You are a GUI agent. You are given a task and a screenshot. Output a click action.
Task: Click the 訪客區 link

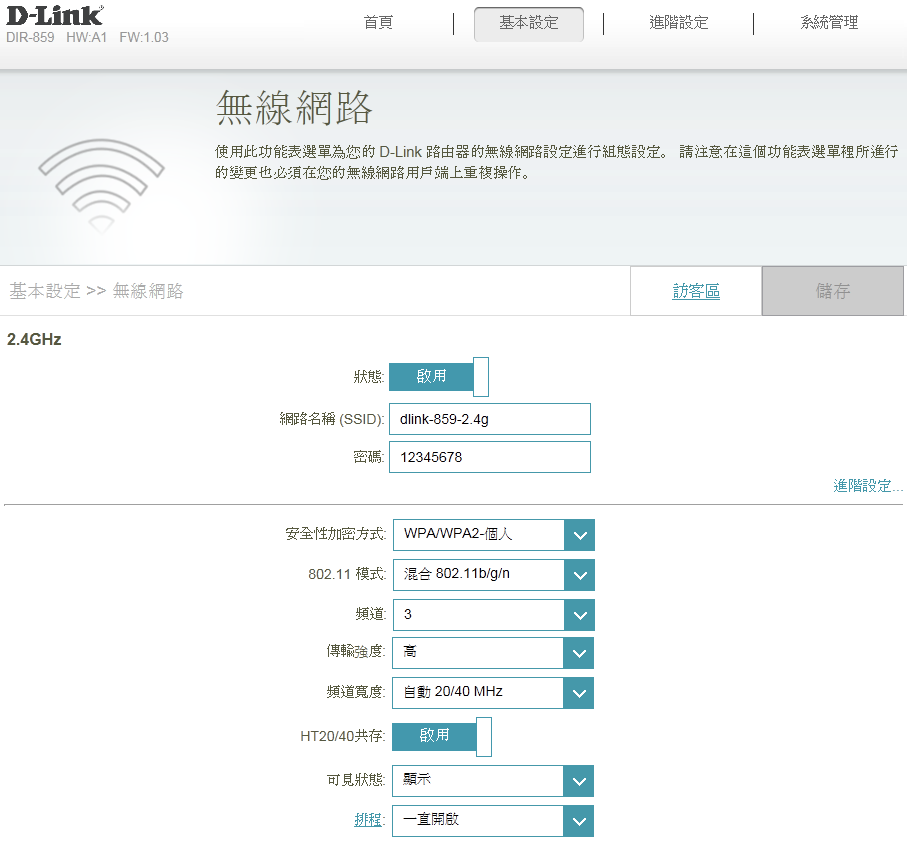point(696,291)
